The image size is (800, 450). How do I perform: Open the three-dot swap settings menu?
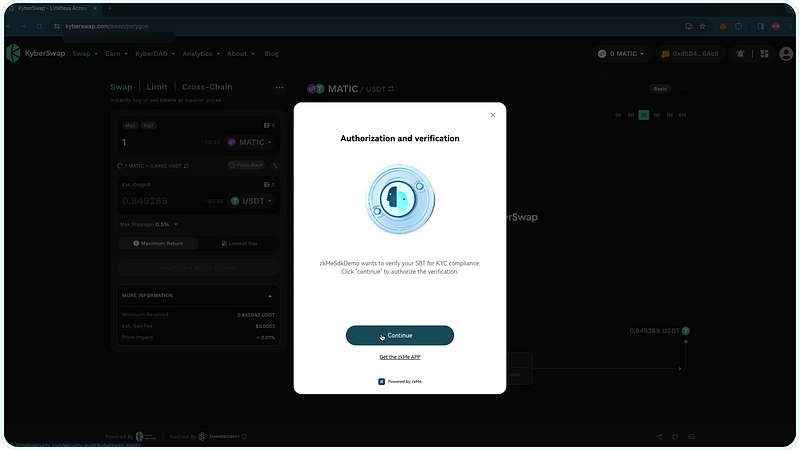279,87
